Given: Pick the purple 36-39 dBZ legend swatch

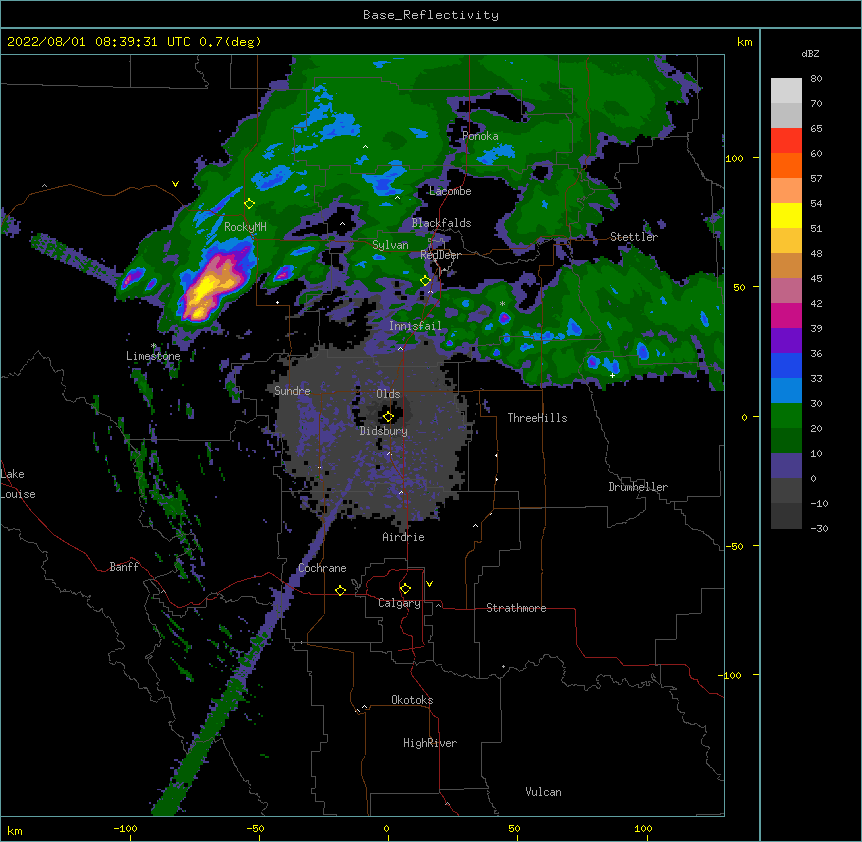Looking at the screenshot, I should pos(786,341).
